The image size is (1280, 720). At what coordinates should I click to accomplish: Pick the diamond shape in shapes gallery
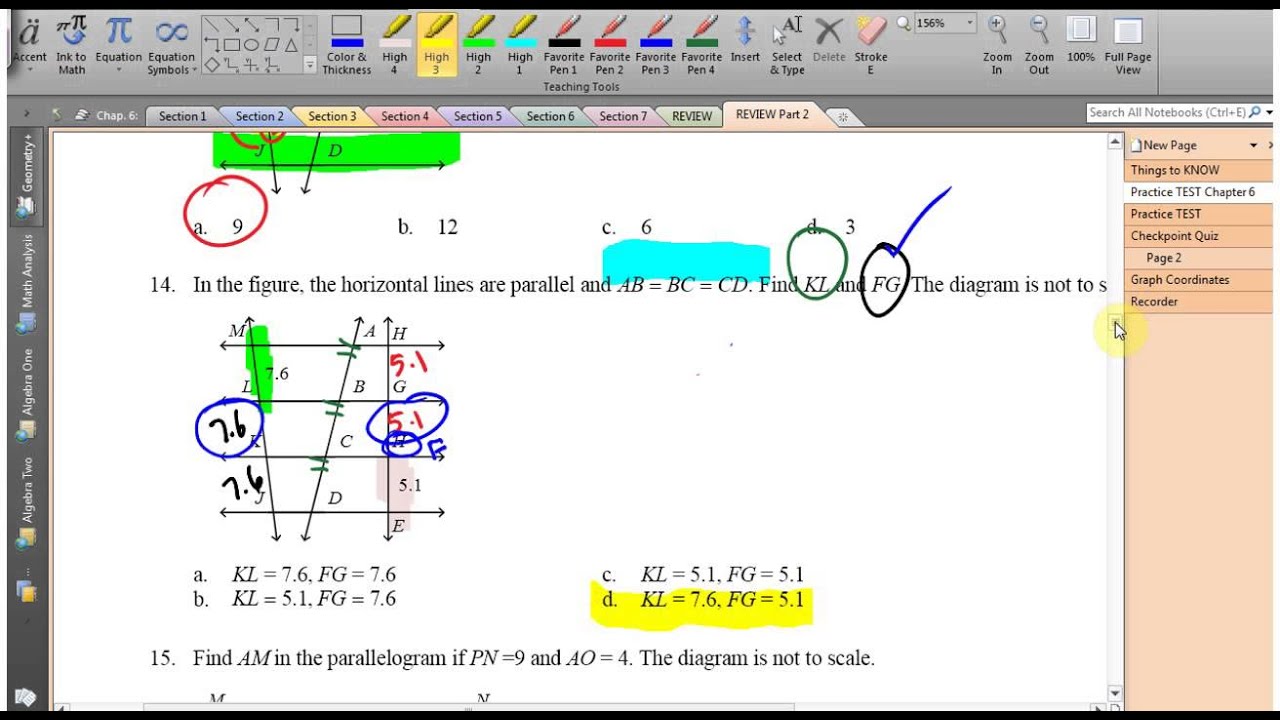pos(212,65)
